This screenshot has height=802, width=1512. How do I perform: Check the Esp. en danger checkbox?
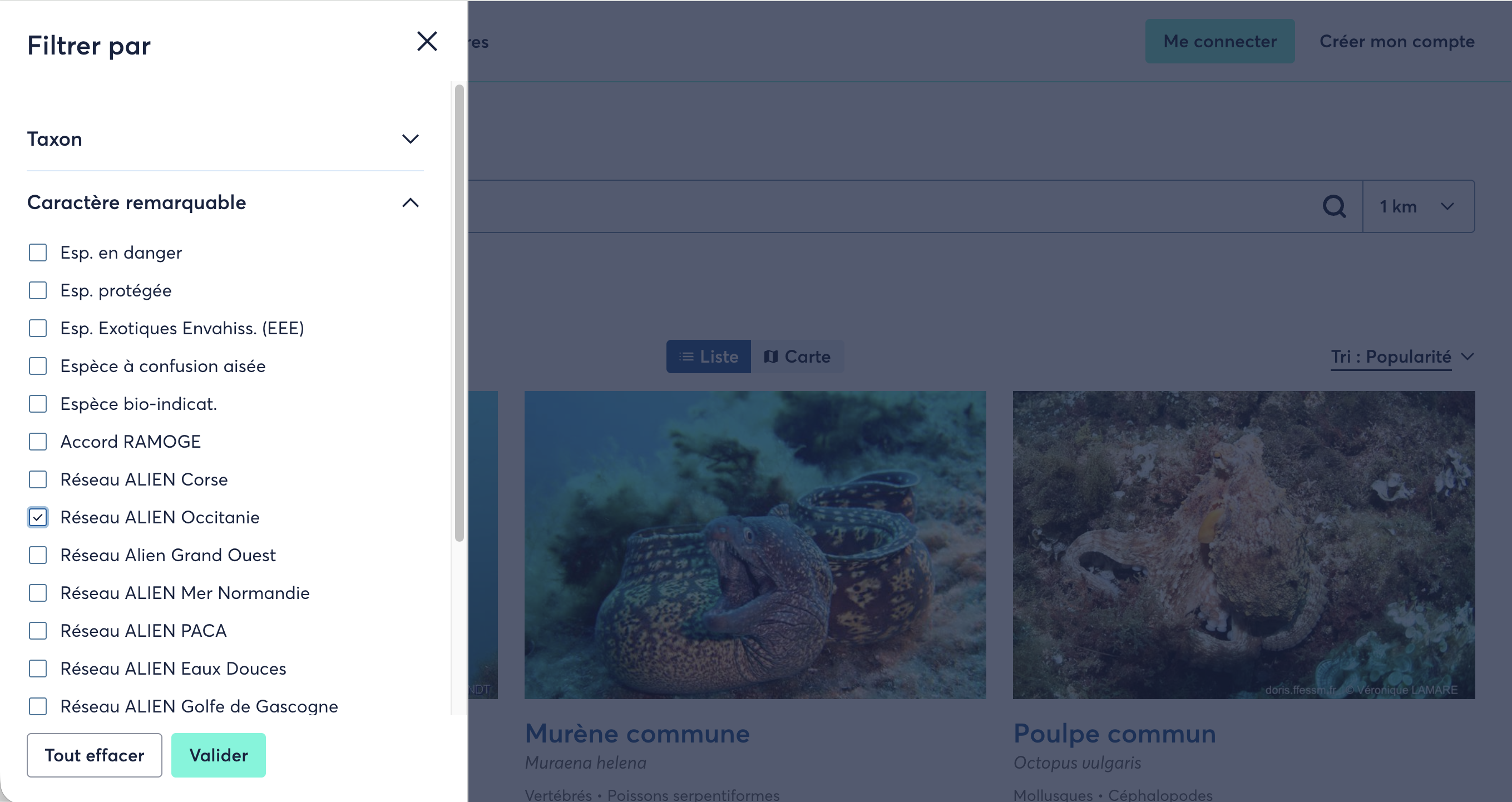[x=38, y=253]
